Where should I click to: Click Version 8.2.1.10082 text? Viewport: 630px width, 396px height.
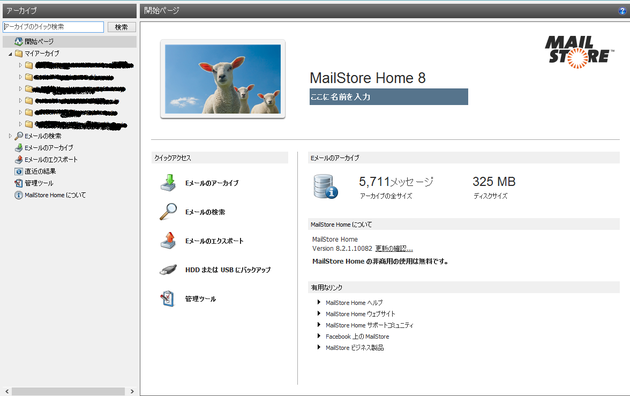(x=342, y=249)
